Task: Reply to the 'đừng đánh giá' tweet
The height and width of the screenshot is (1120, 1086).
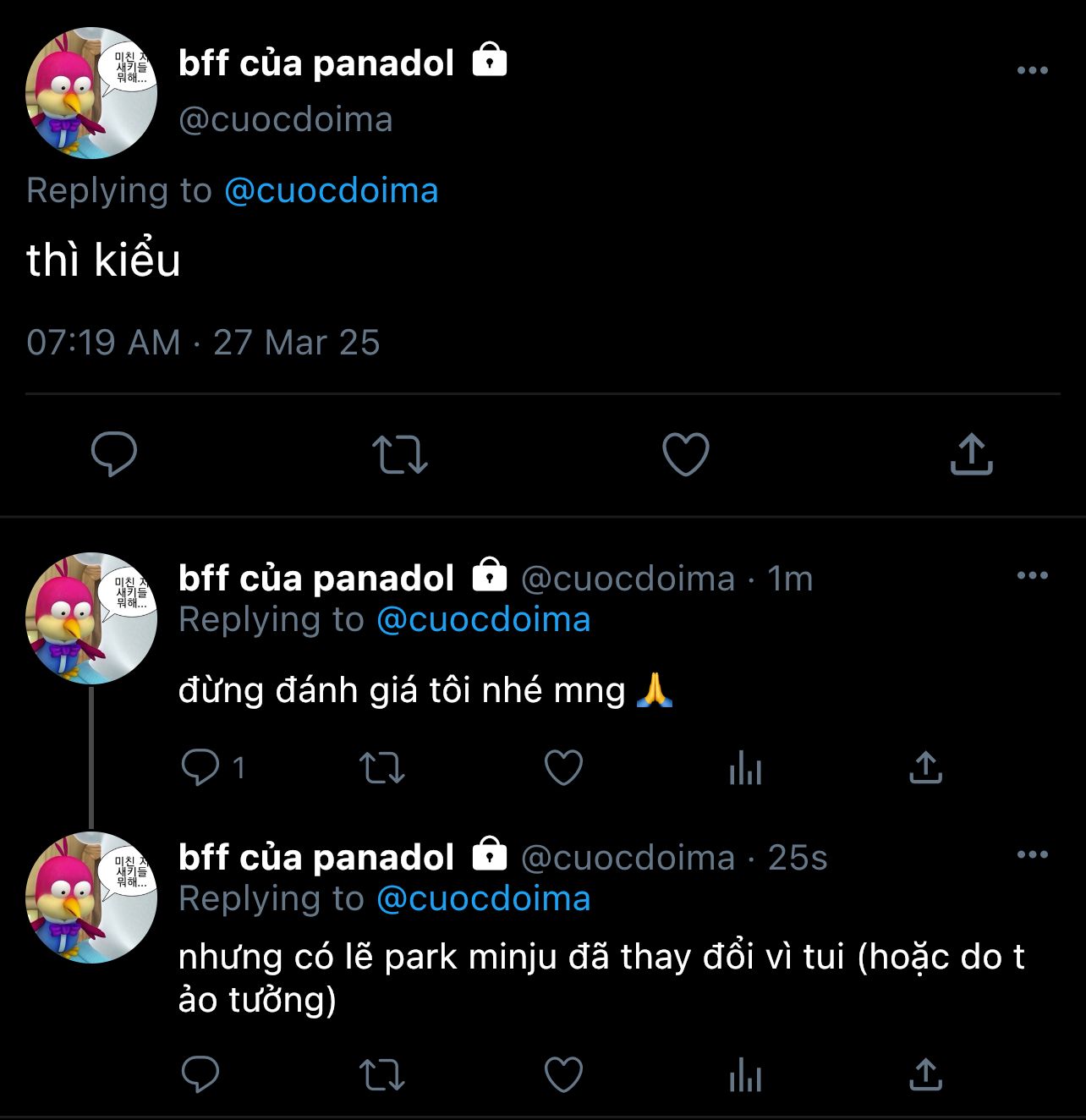Action: pos(200,768)
